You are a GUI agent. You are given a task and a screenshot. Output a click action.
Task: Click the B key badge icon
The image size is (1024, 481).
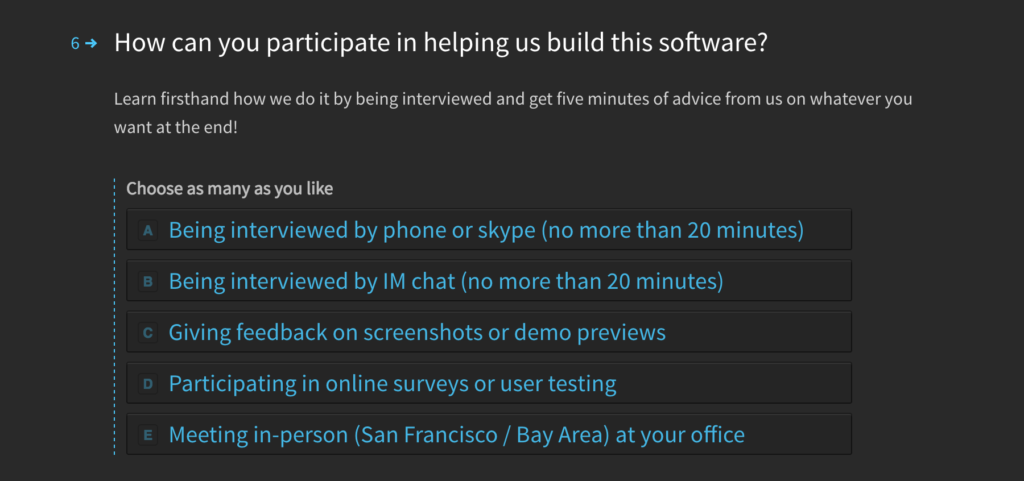pos(148,281)
